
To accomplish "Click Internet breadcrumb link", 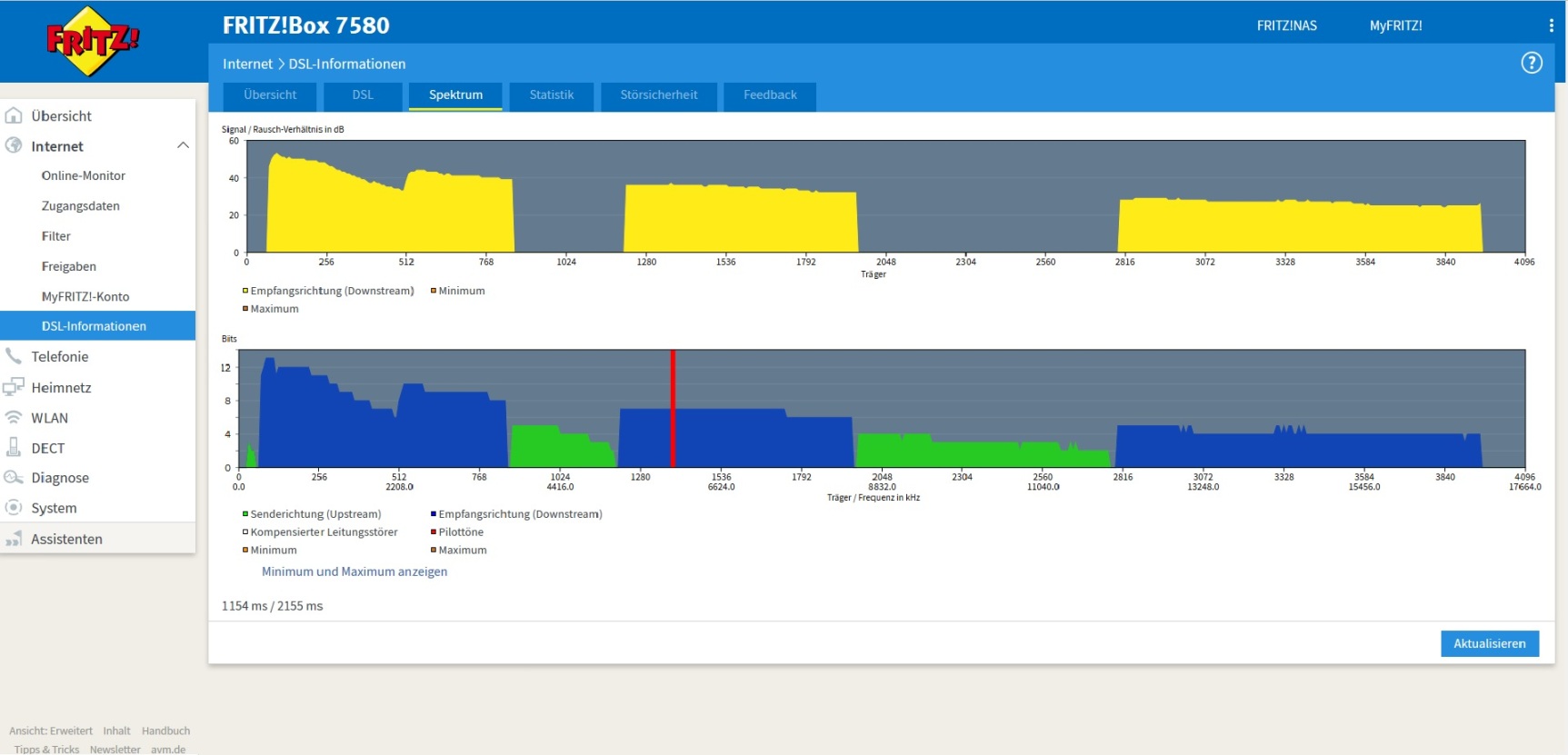I will (x=247, y=64).
